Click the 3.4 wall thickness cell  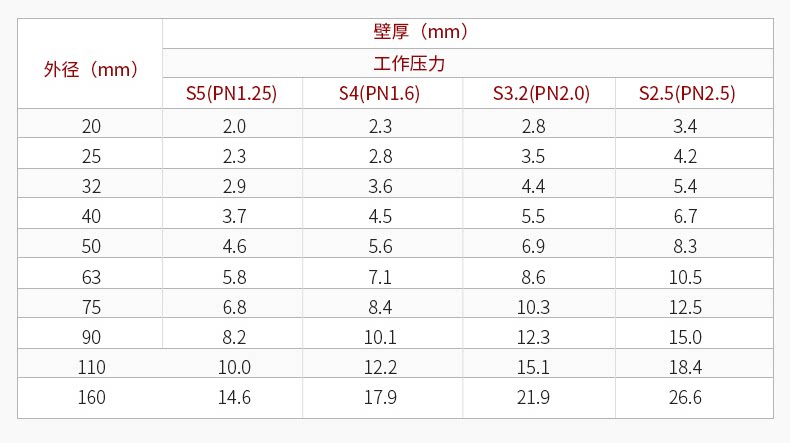click(x=686, y=126)
